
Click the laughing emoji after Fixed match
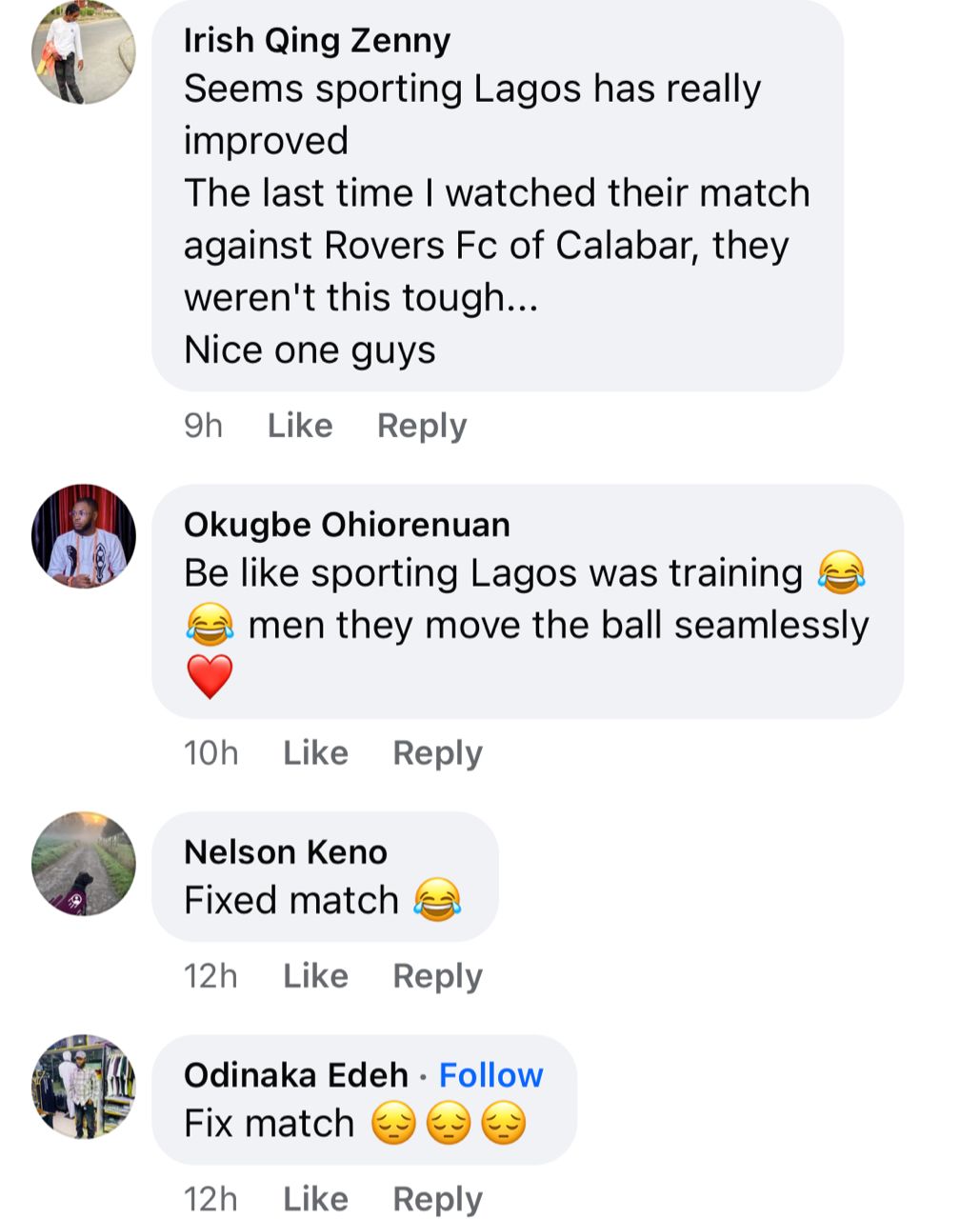click(x=437, y=900)
